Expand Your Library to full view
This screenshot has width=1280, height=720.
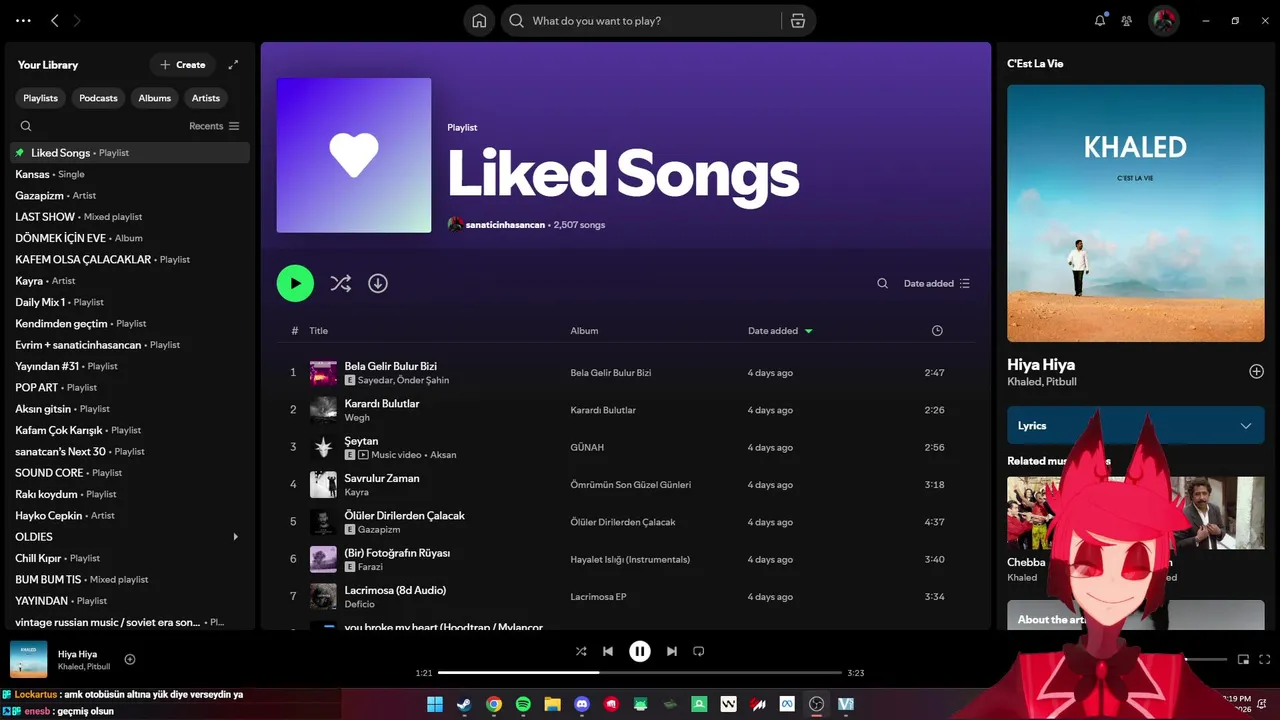pyautogui.click(x=233, y=65)
